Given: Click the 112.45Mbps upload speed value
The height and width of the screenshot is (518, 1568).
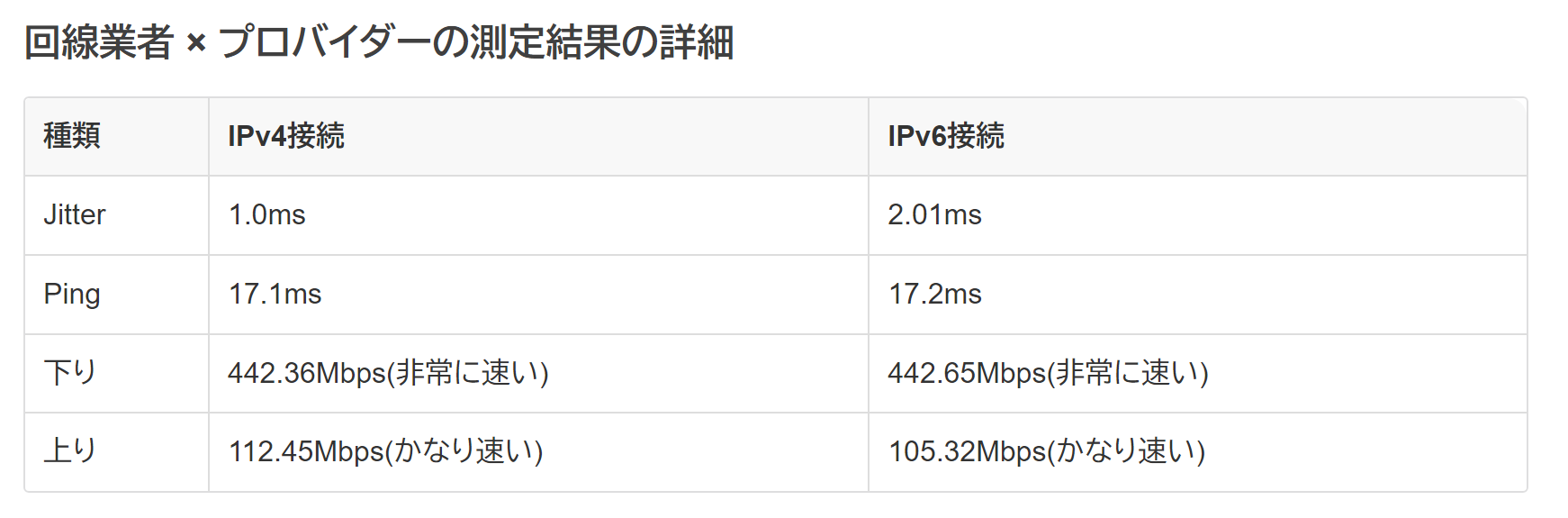Looking at the screenshot, I should pos(306,451).
